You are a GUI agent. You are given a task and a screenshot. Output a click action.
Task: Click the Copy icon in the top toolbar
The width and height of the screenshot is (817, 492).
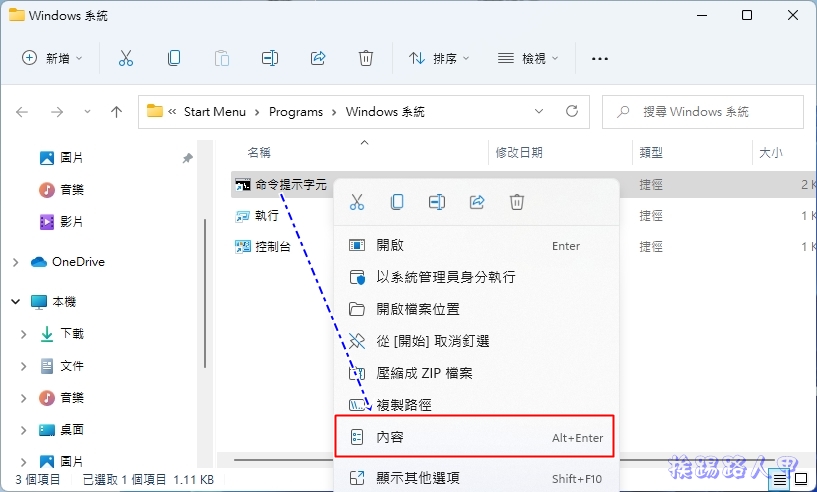coord(174,58)
